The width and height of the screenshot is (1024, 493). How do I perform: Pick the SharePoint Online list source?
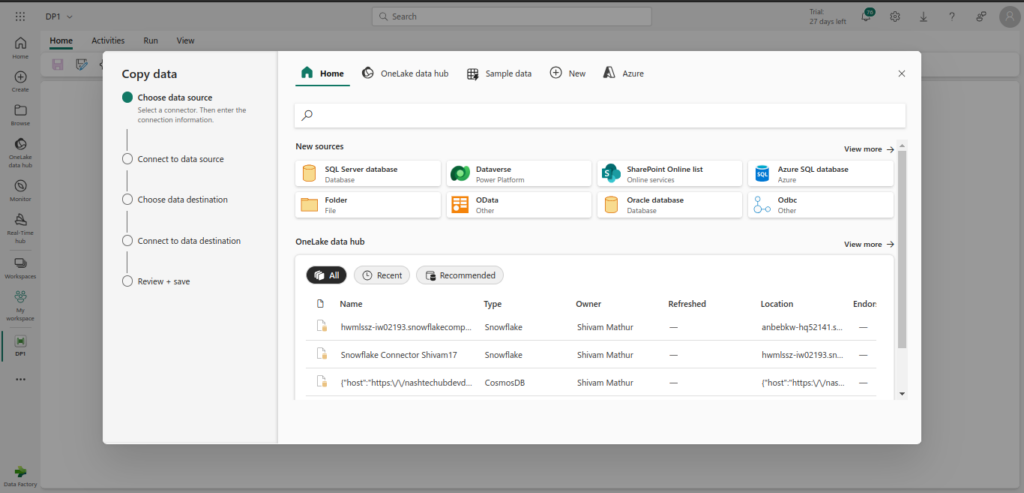click(669, 174)
